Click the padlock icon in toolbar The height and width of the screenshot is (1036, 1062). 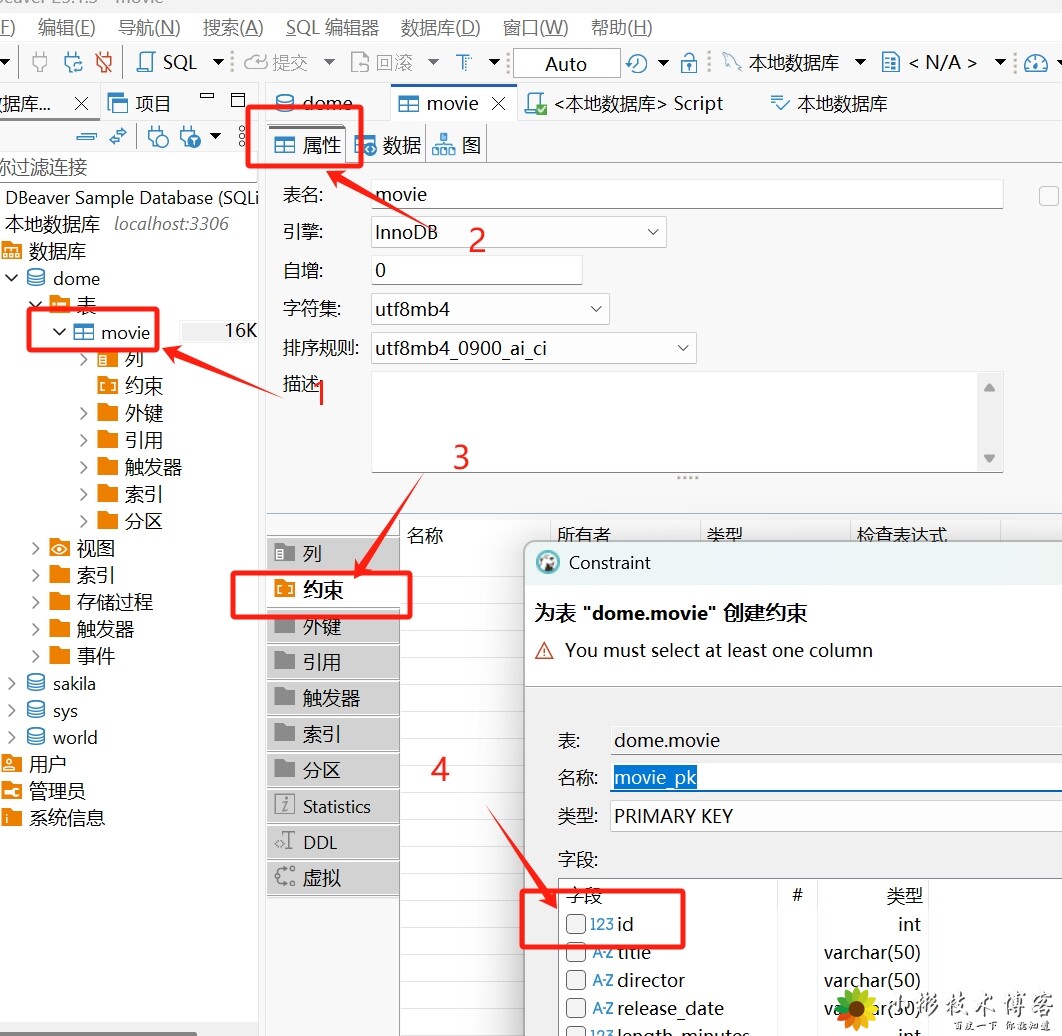tap(689, 63)
